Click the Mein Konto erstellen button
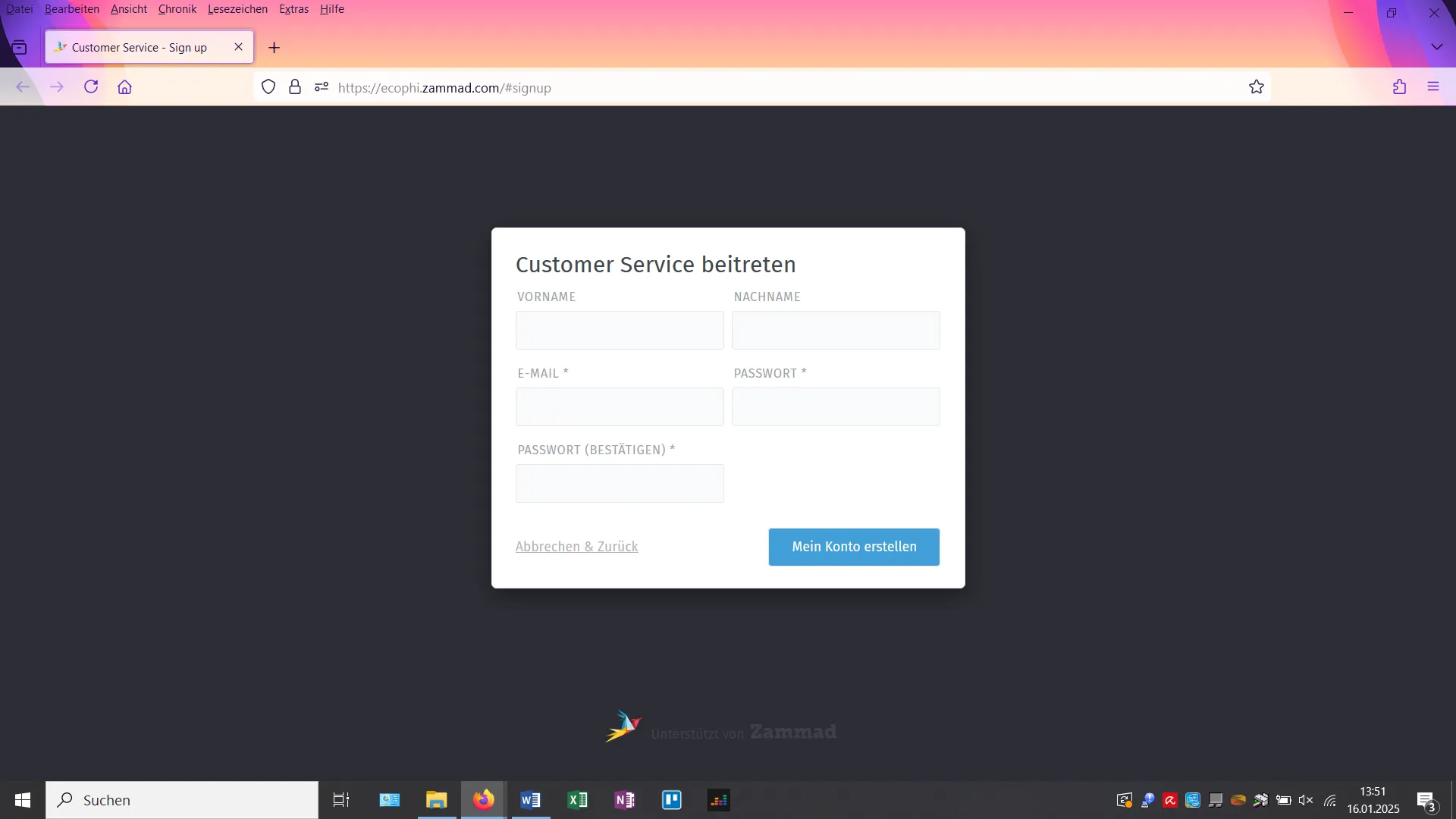This screenshot has height=819, width=1456. coord(854,547)
